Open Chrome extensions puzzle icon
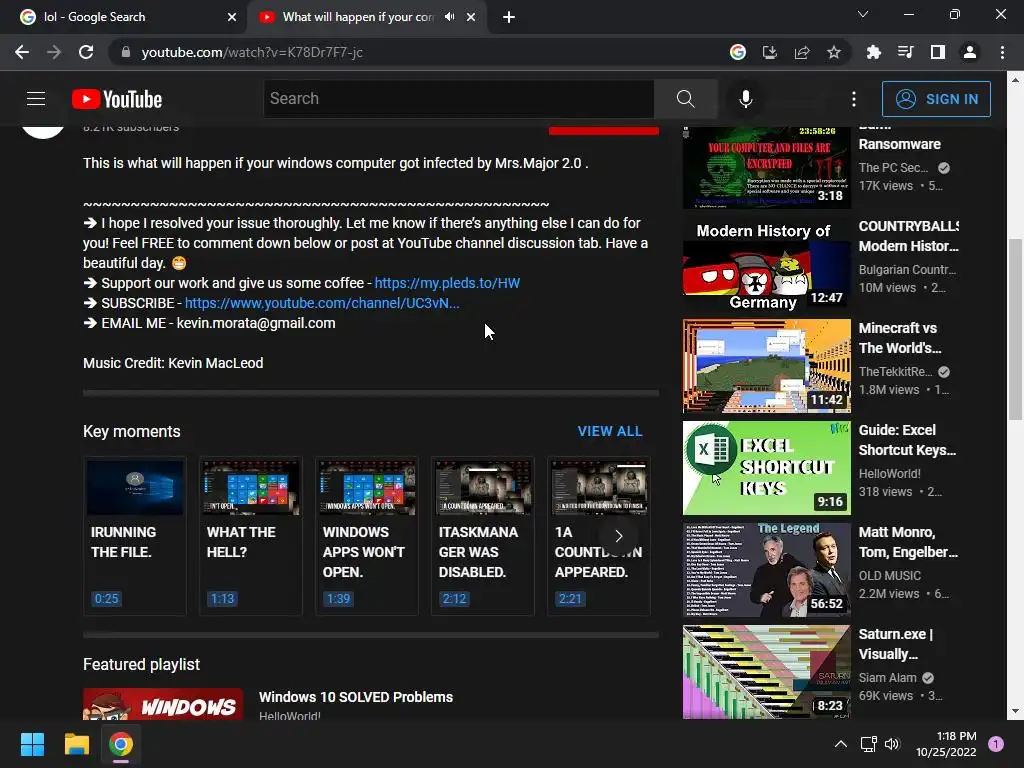Viewport: 1024px width, 768px height. tap(873, 52)
